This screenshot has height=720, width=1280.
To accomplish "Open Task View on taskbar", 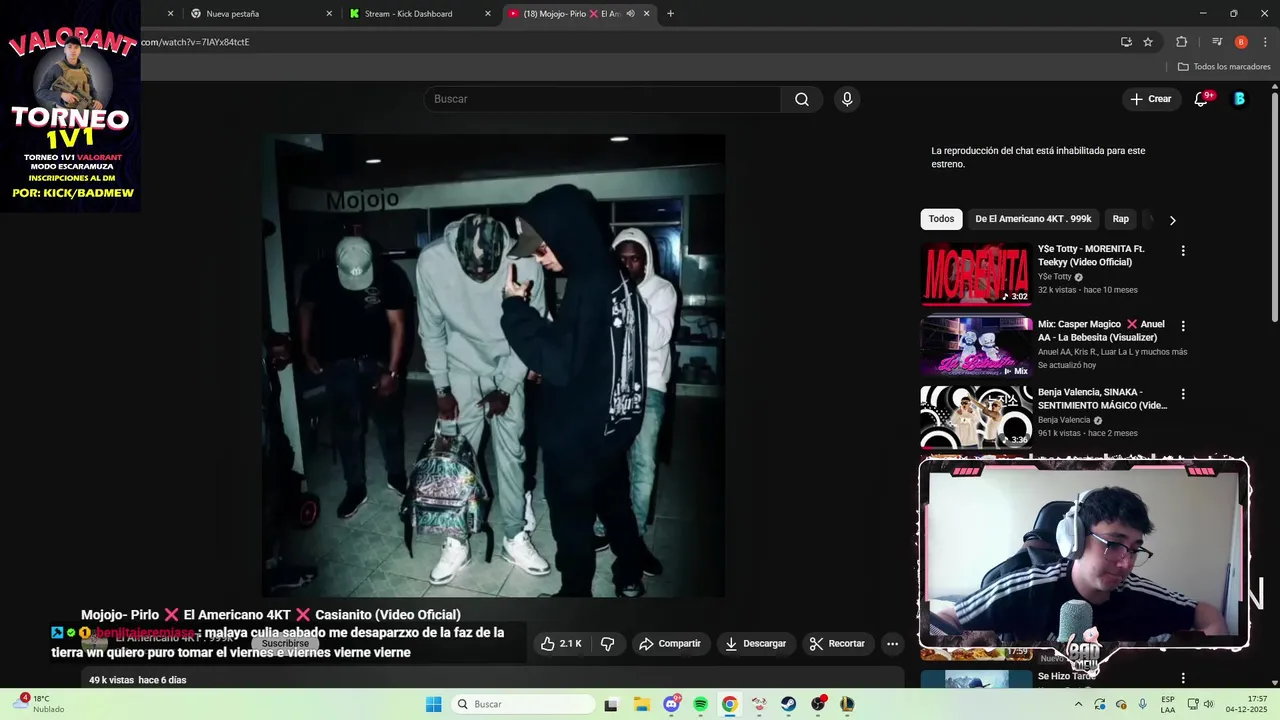I will coord(611,704).
